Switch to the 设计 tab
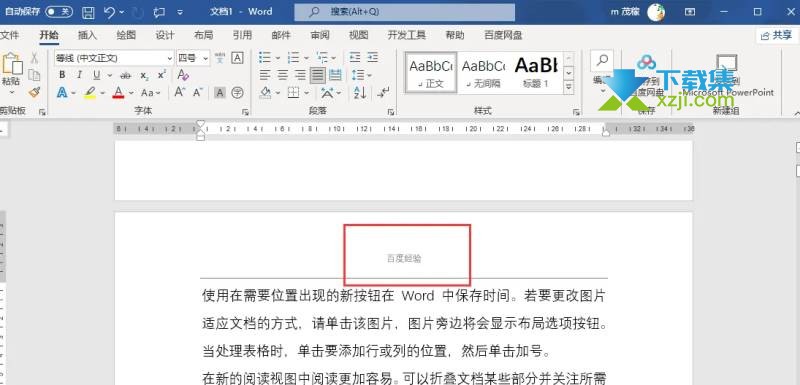 click(x=165, y=35)
